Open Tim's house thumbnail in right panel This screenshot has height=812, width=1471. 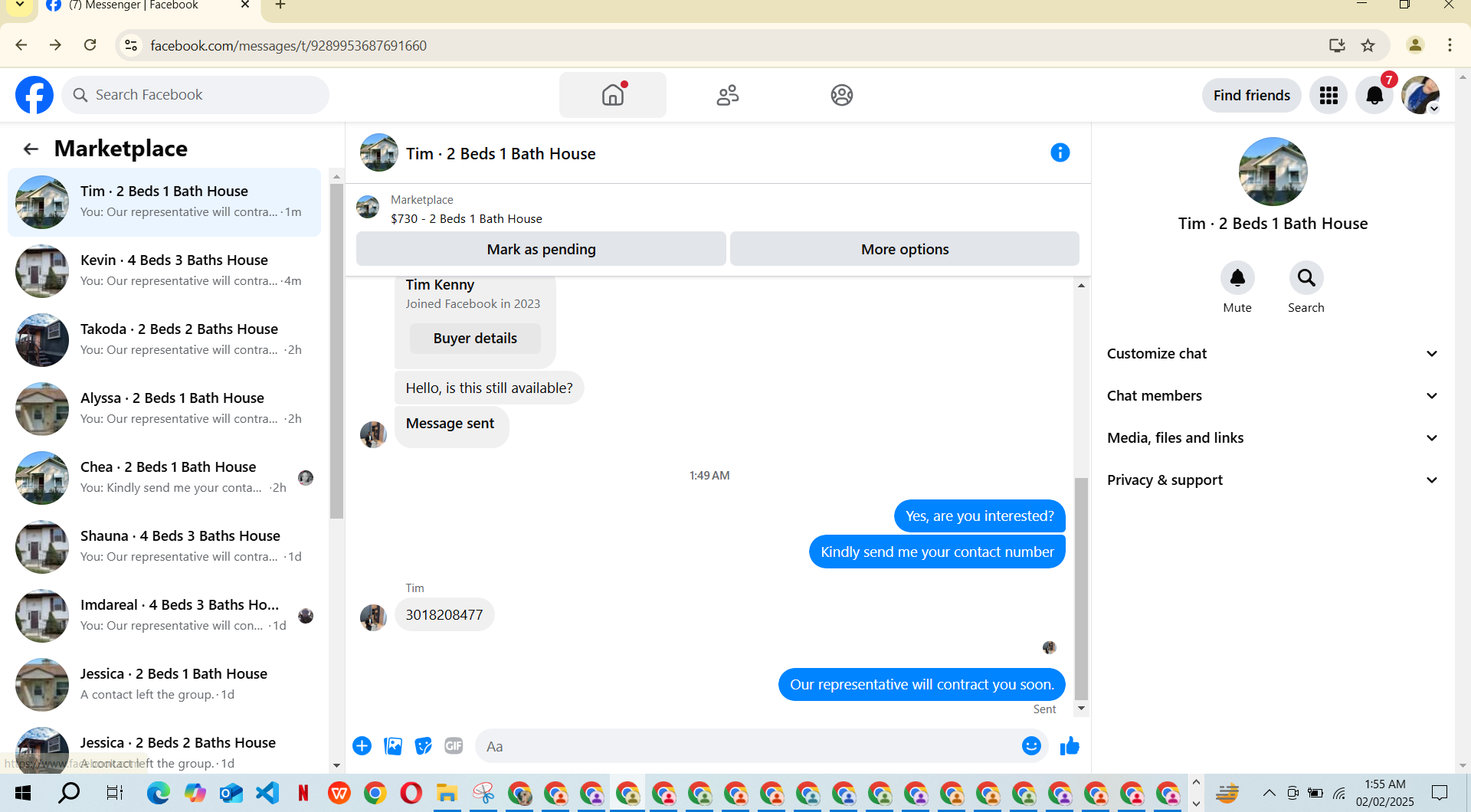tap(1273, 172)
